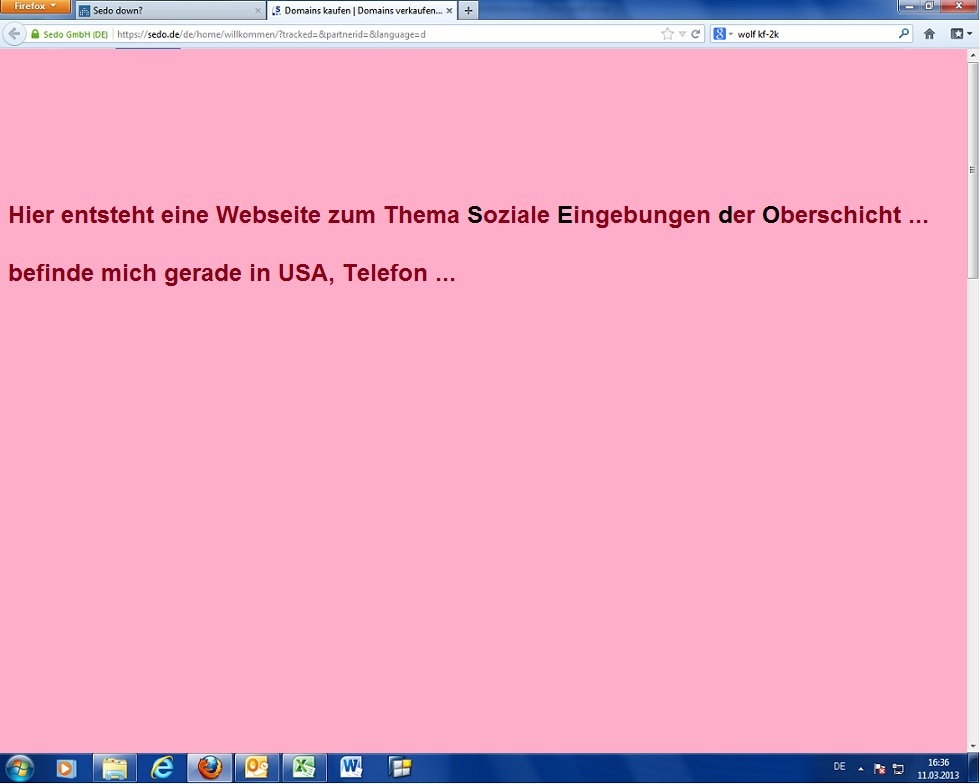Image resolution: width=980 pixels, height=784 pixels.
Task: Open Excel from taskbar
Action: click(304, 768)
